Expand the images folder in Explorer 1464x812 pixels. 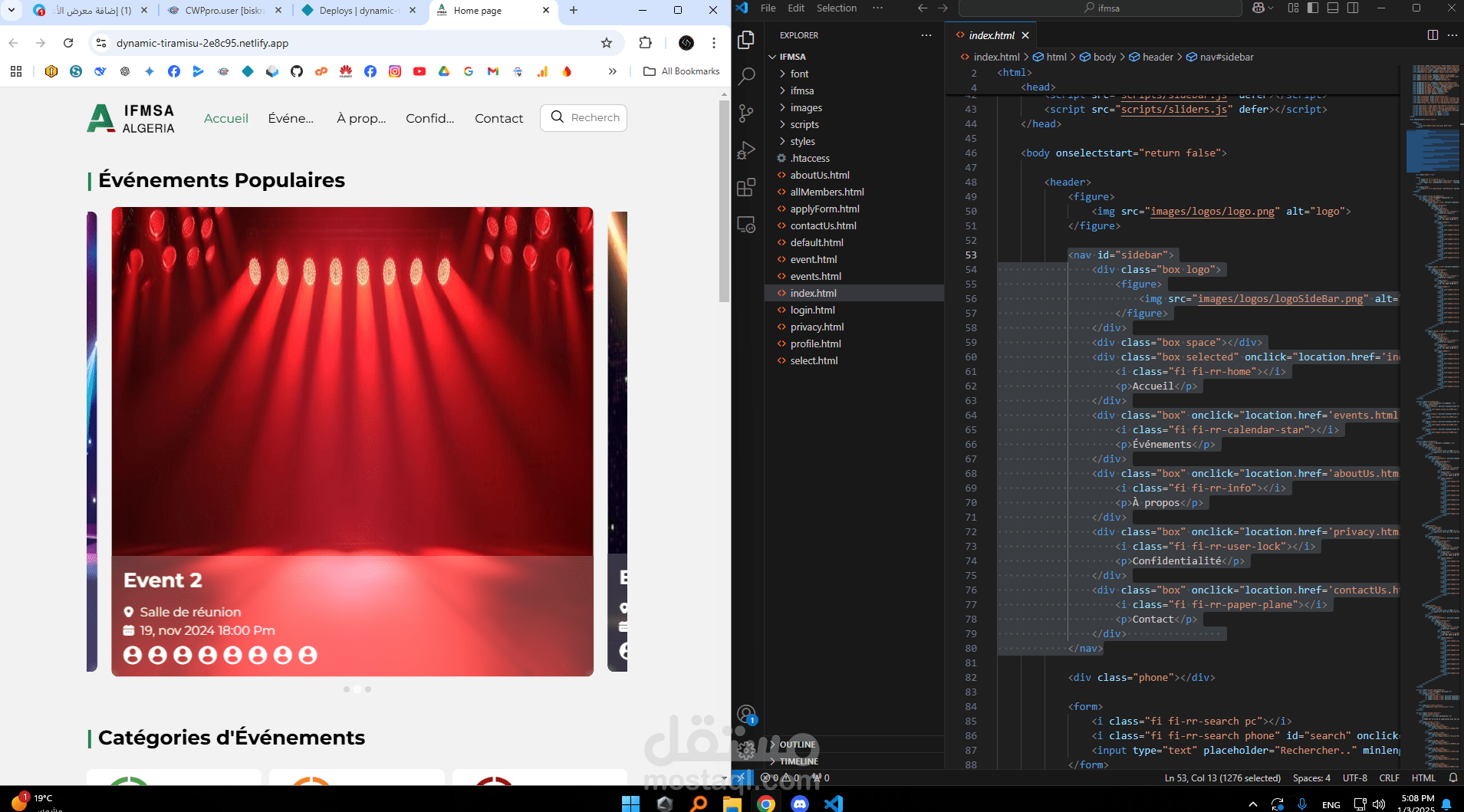[805, 108]
